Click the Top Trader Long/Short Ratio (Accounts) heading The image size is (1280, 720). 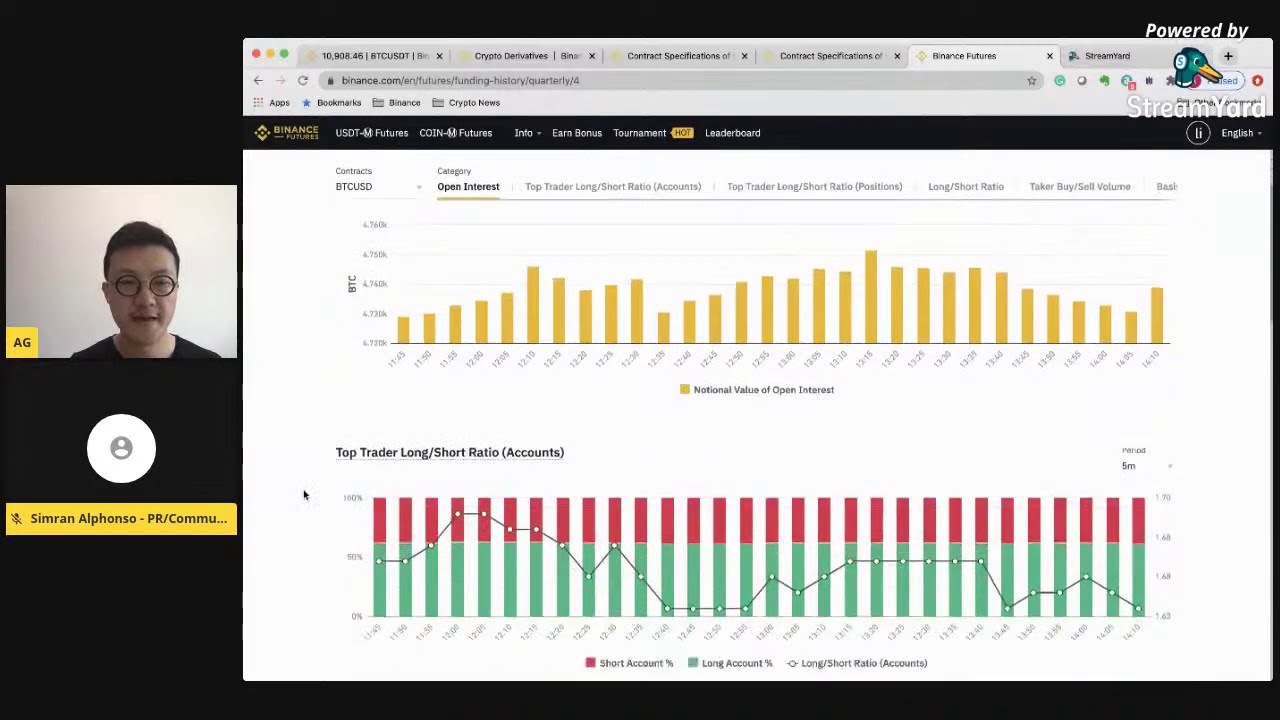pos(450,452)
